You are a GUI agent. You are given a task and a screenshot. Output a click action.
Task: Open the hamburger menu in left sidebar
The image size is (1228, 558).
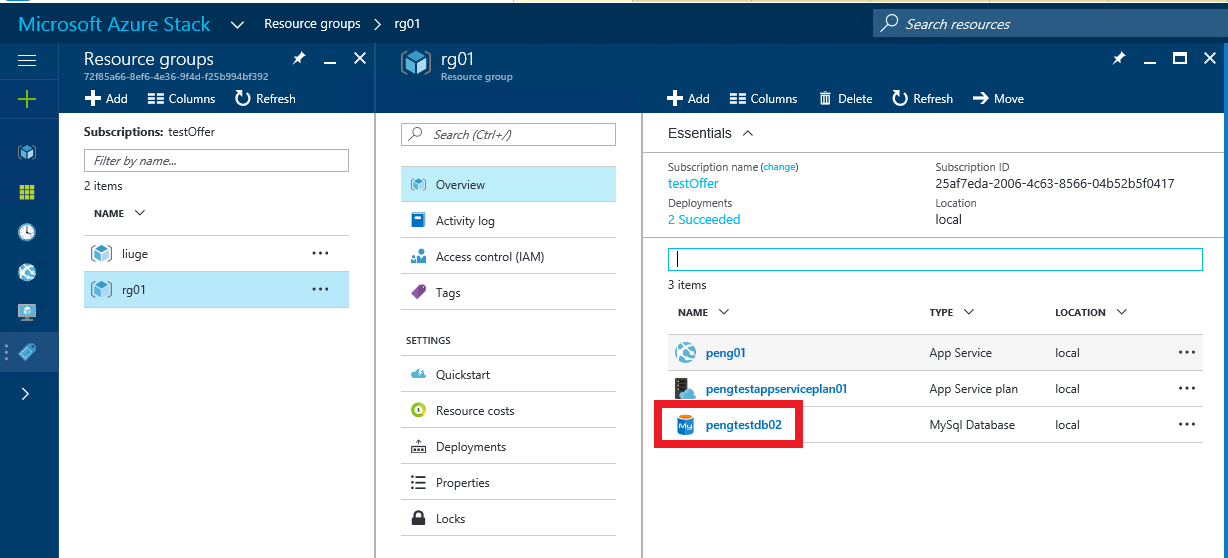click(x=27, y=61)
